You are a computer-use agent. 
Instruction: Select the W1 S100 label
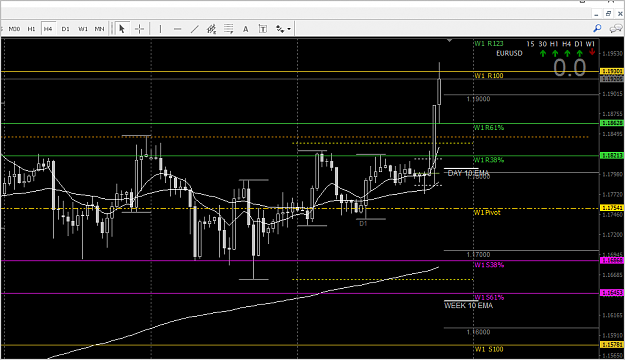(x=489, y=349)
